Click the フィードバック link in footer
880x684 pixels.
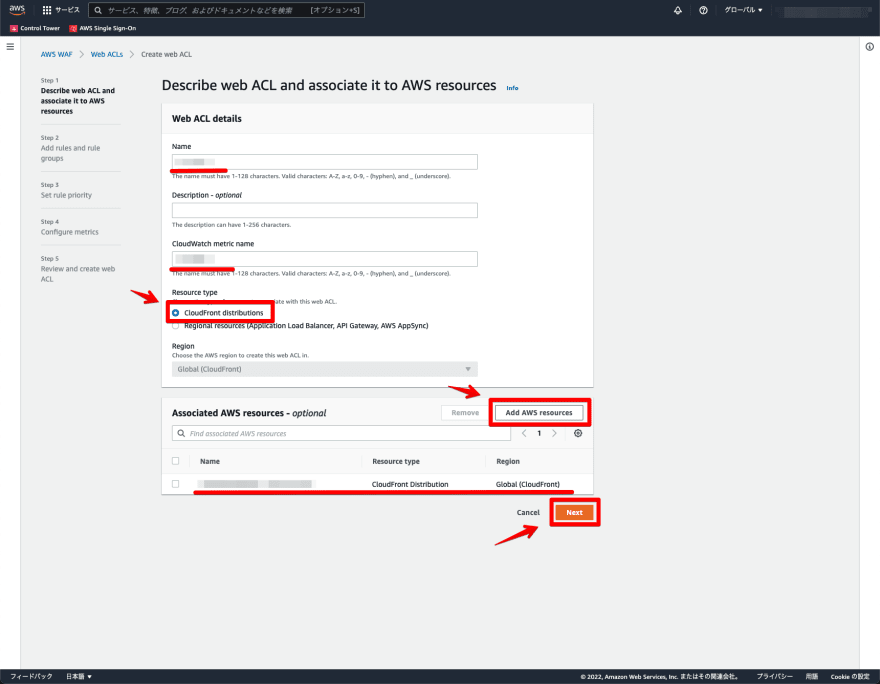pyautogui.click(x=31, y=676)
